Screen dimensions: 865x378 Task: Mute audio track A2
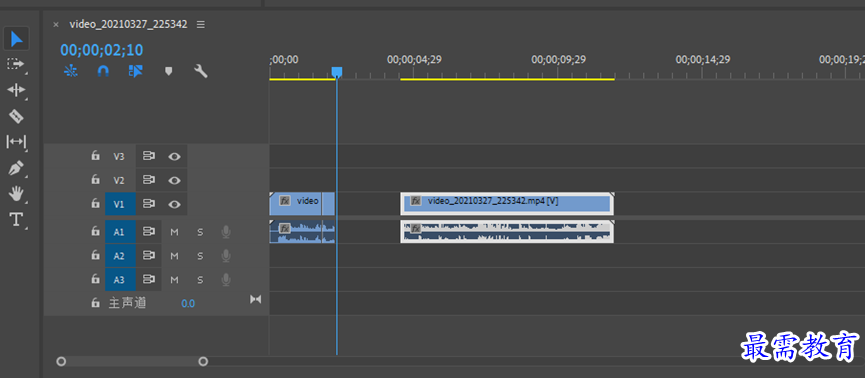(x=174, y=256)
